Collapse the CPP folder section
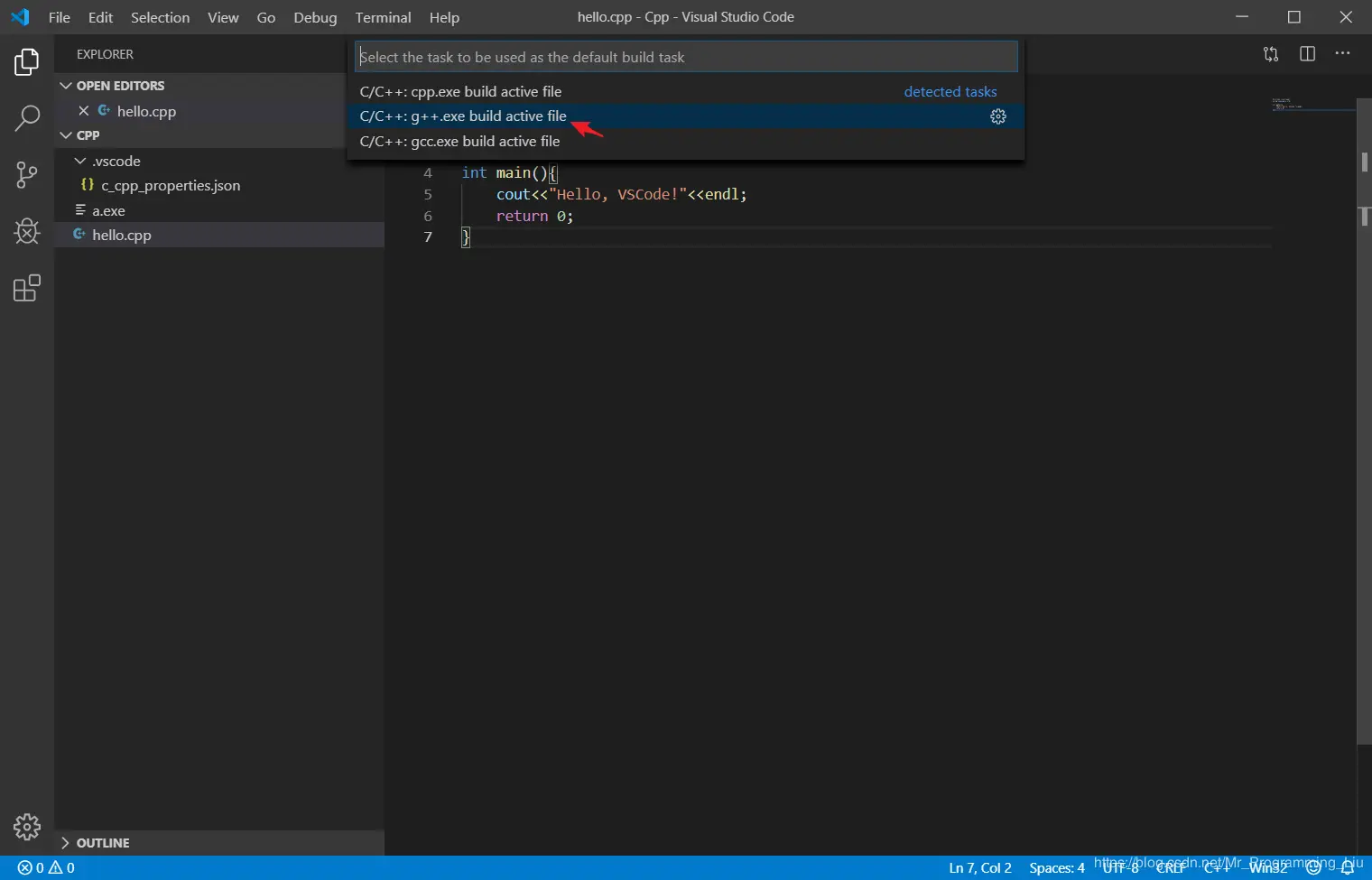 coord(66,135)
